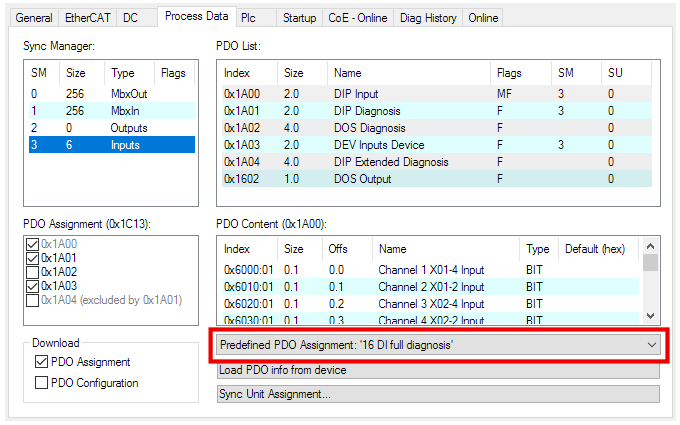680x425 pixels.
Task: Uncheck the 0x1A01 PDO assignment checkbox
Action: (33, 258)
